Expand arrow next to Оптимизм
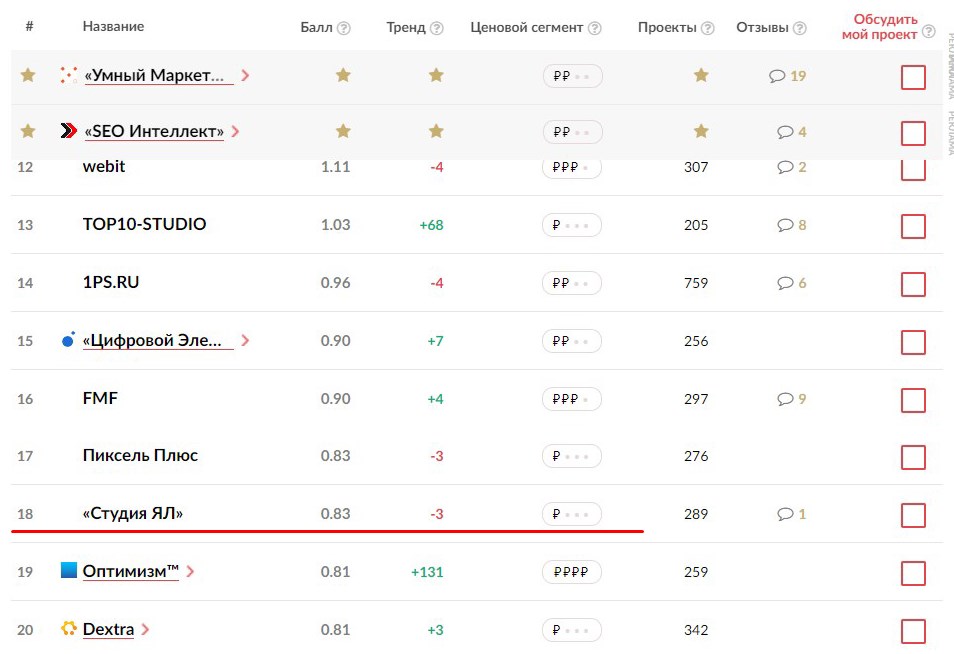Viewport: 954px width, 654px height. pyautogui.click(x=190, y=571)
